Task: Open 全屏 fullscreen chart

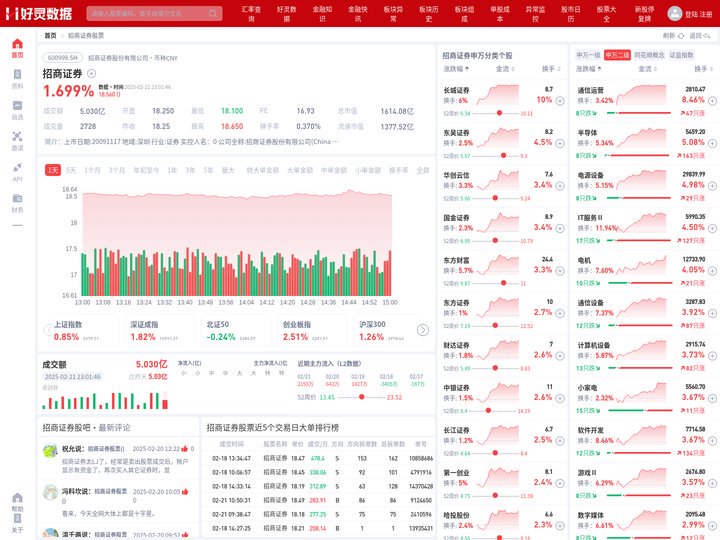Action: point(422,170)
